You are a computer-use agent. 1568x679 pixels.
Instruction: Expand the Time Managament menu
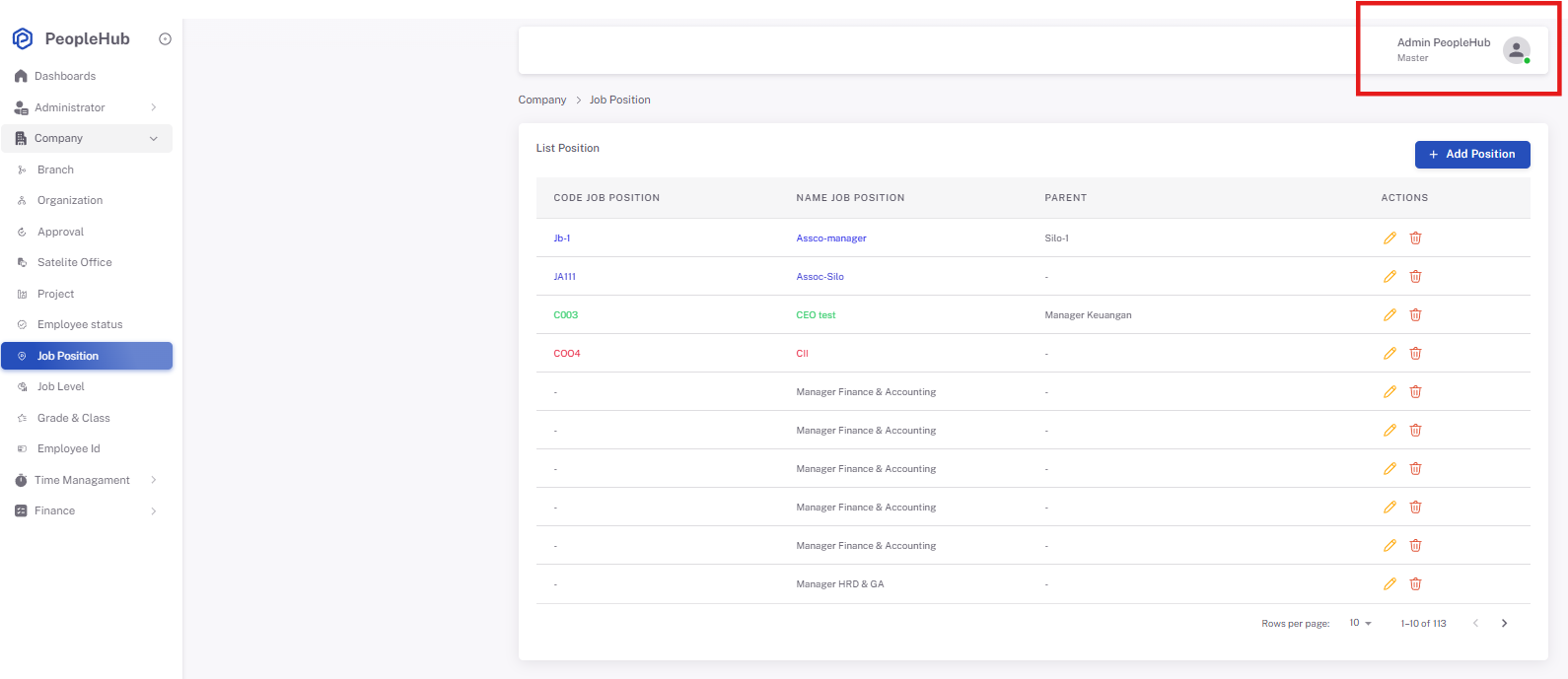(x=86, y=480)
